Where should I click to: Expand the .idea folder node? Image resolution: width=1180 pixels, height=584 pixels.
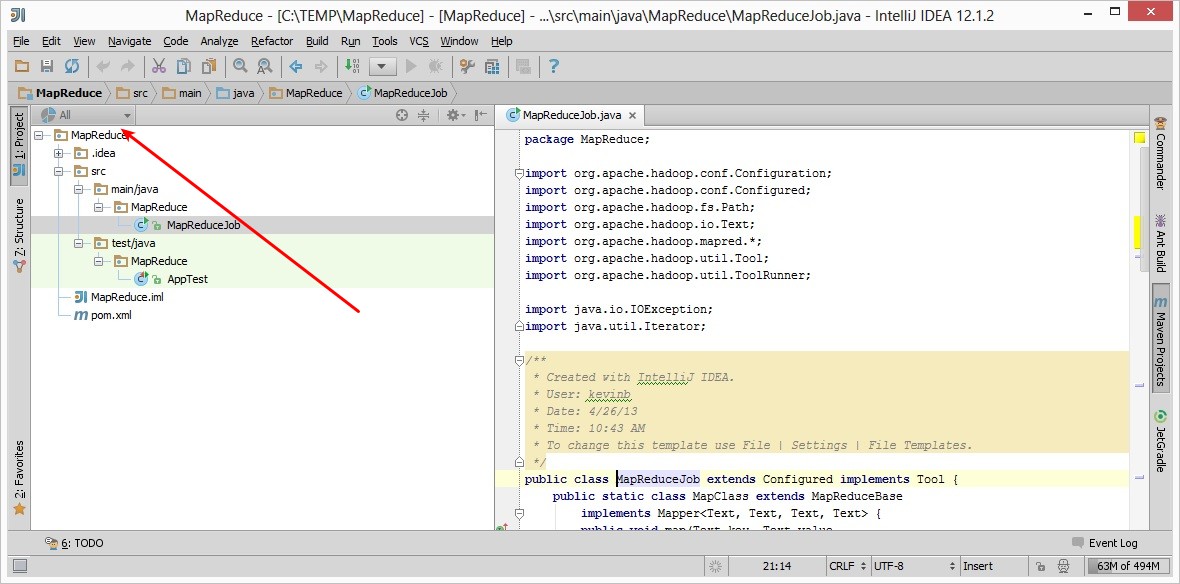coord(58,154)
